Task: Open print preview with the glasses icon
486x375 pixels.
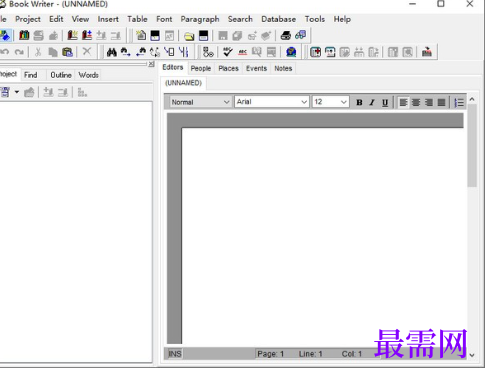Action: coord(300,35)
